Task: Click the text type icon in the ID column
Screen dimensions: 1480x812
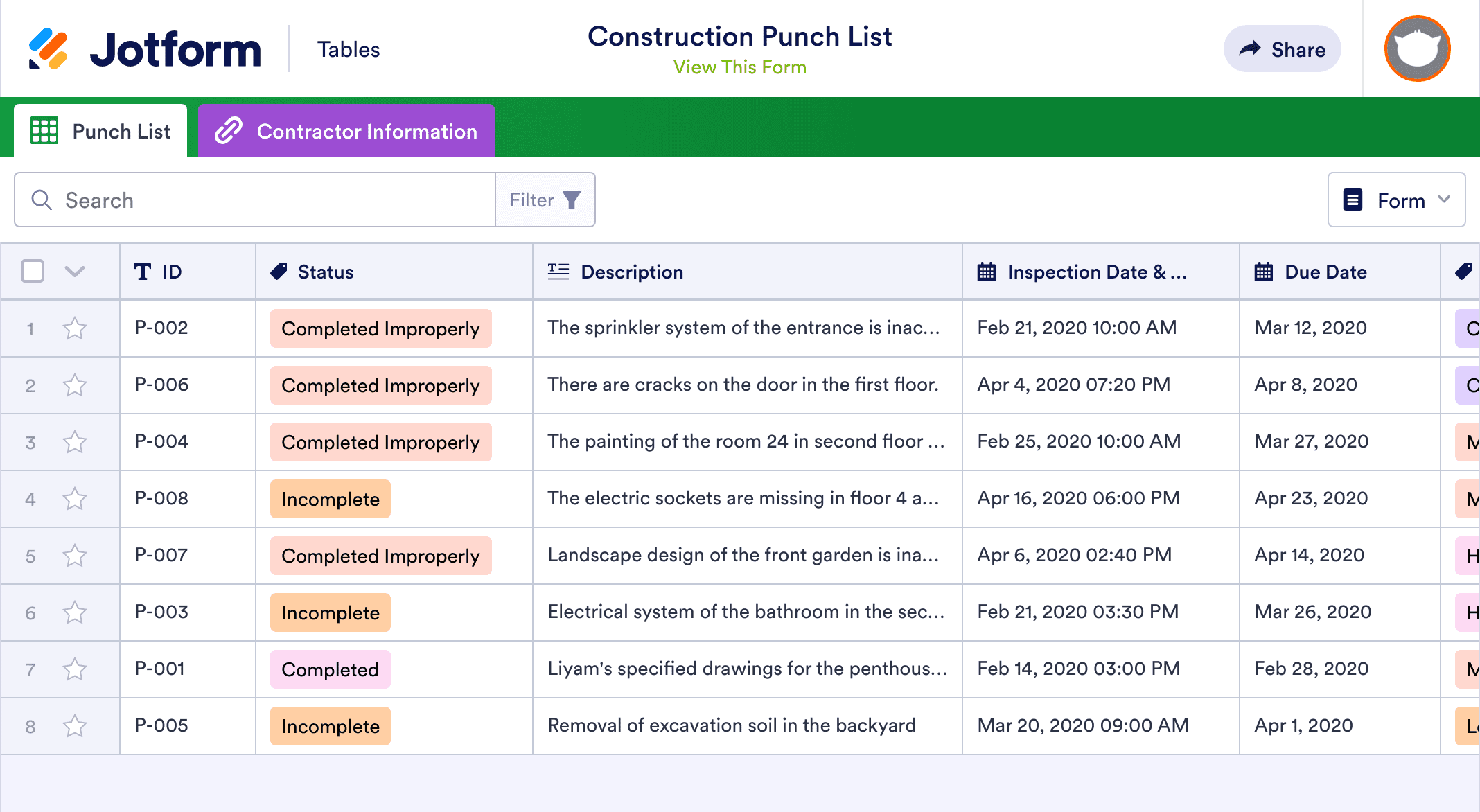Action: click(142, 272)
